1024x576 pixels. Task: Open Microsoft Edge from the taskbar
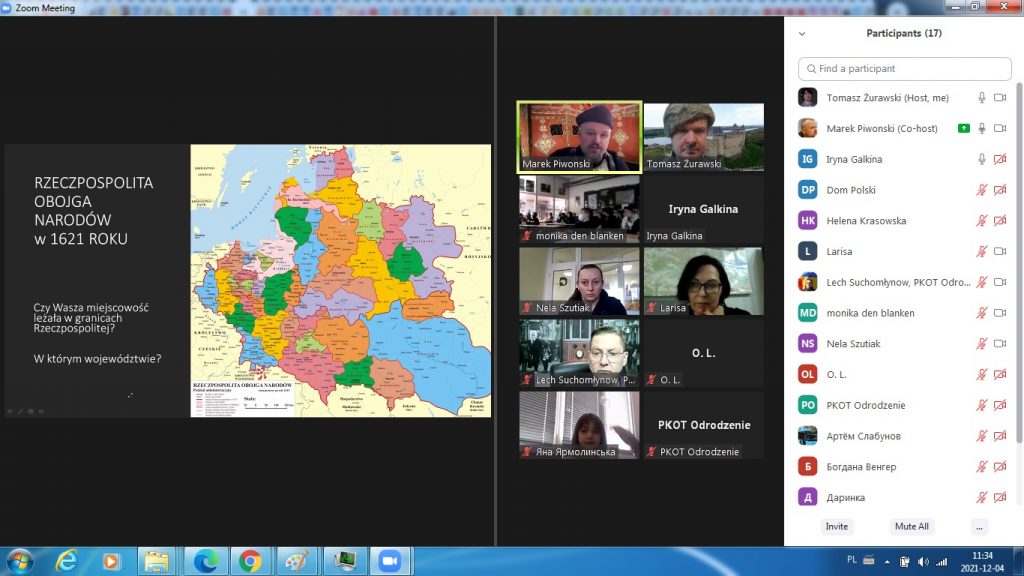tap(204, 560)
